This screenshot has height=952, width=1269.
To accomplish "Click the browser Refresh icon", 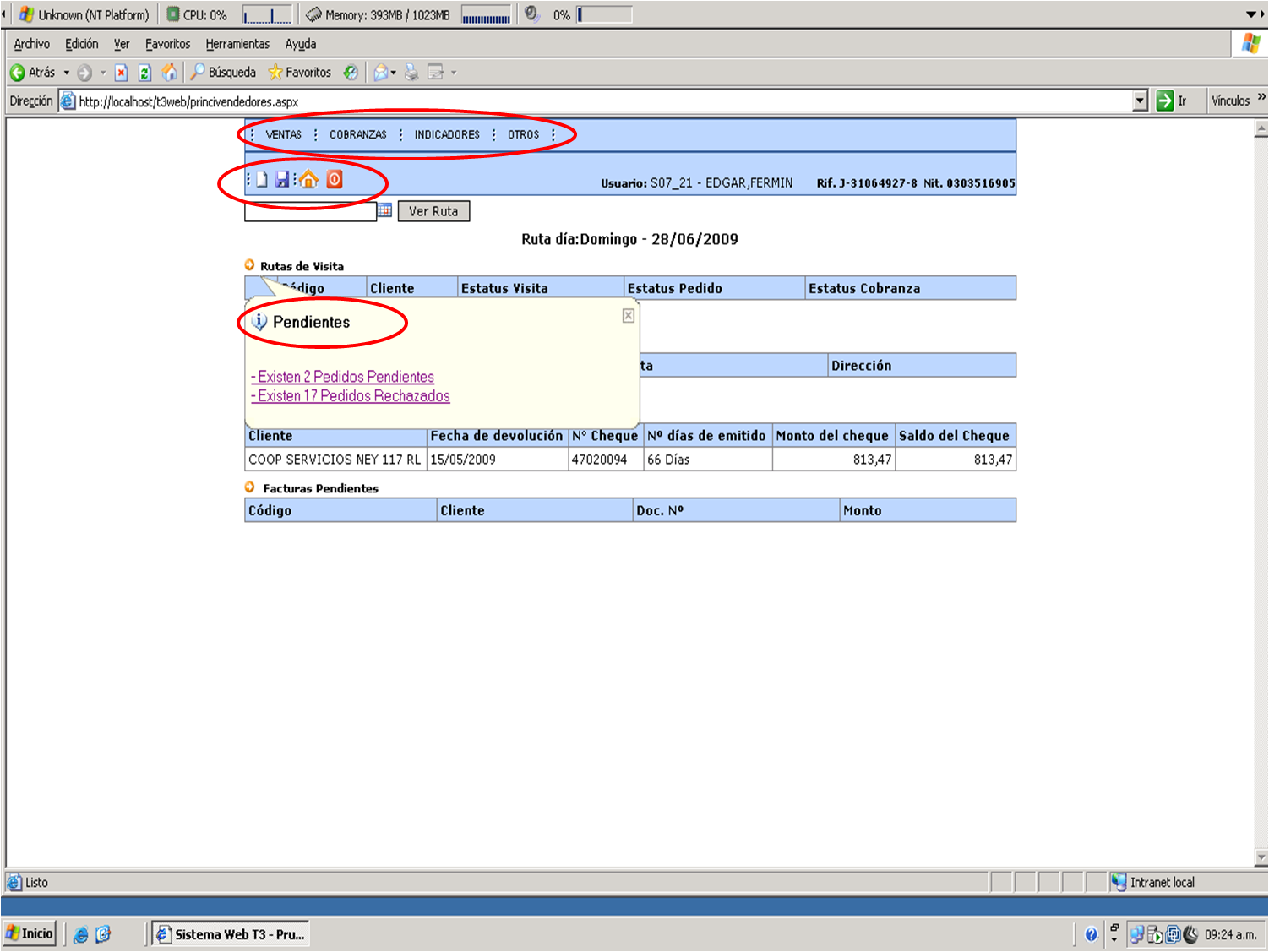I will 144,73.
